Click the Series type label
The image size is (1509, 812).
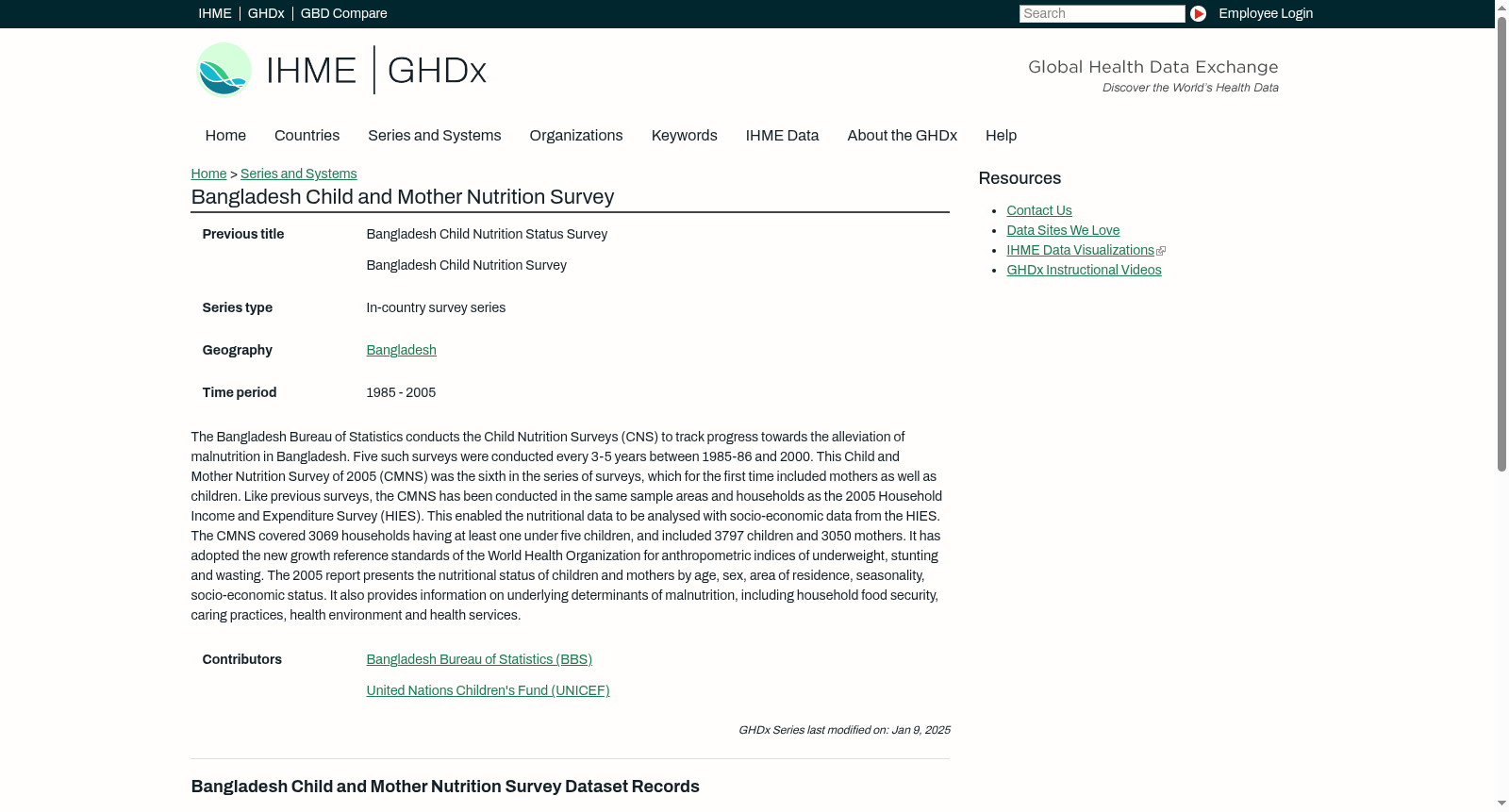[x=237, y=307]
